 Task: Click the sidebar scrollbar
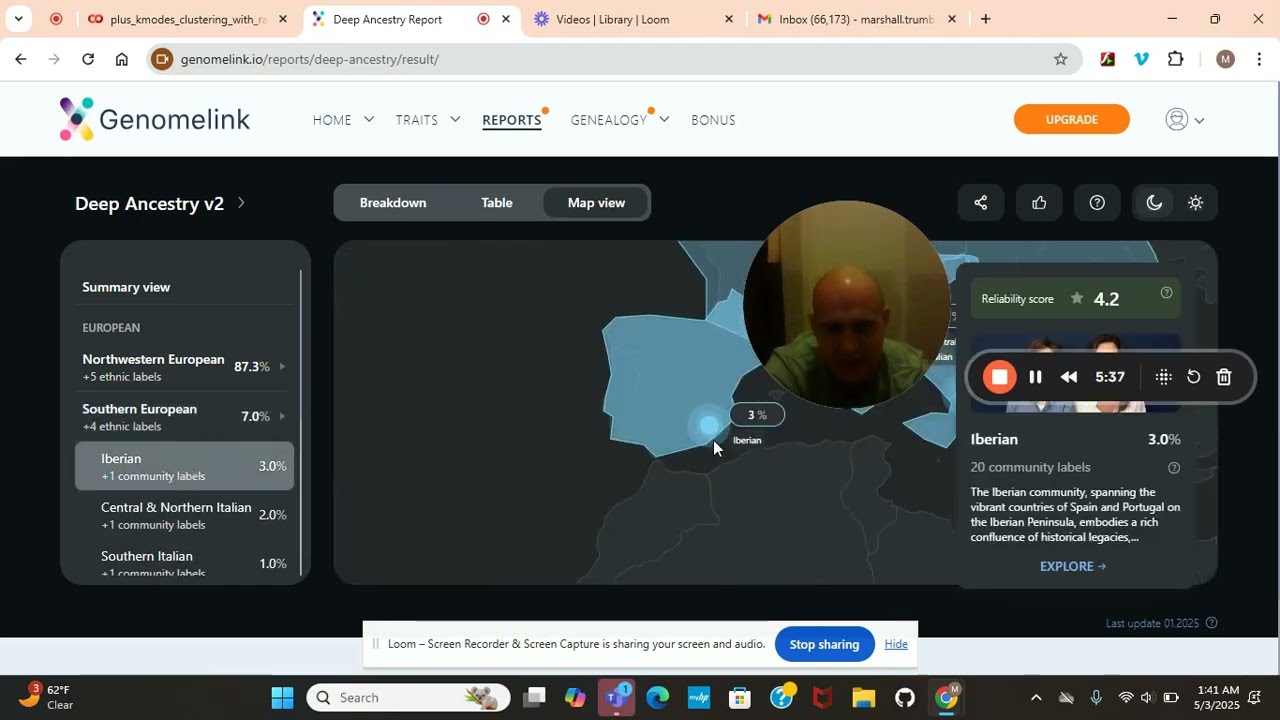[x=300, y=420]
